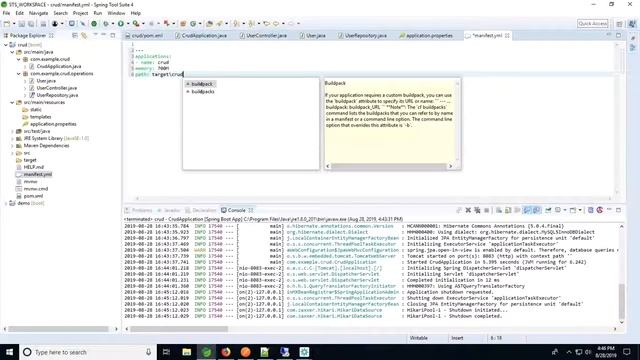Open the File menu
The image size is (640, 360).
pos(6,13)
